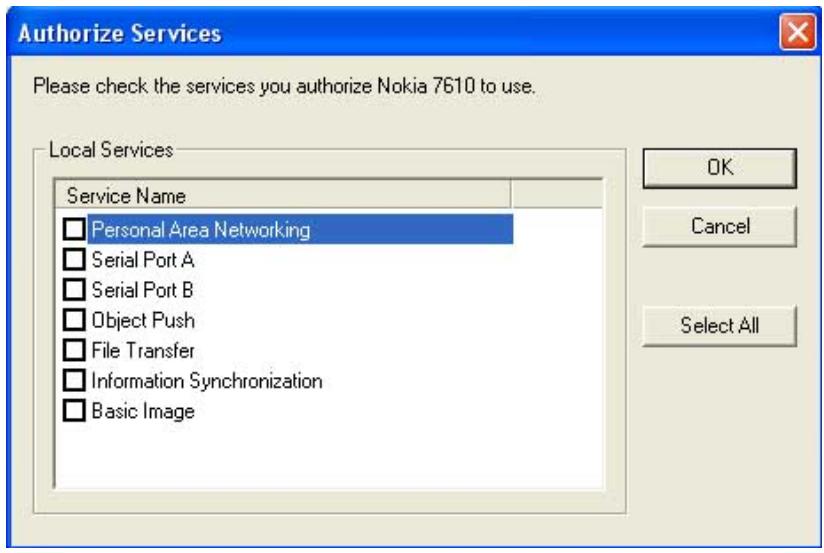Authorize File Transfer via its checkbox

pyautogui.click(x=74, y=350)
